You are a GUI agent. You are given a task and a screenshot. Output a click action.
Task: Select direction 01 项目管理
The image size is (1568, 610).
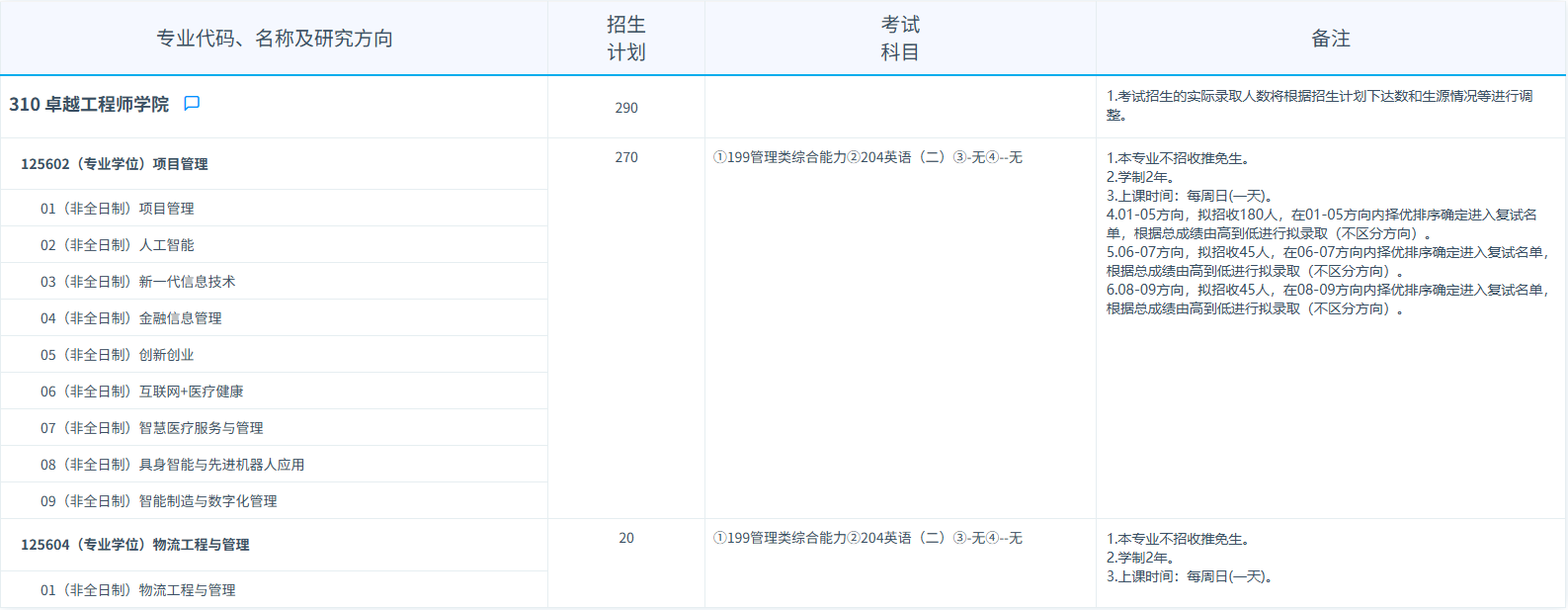[118, 209]
